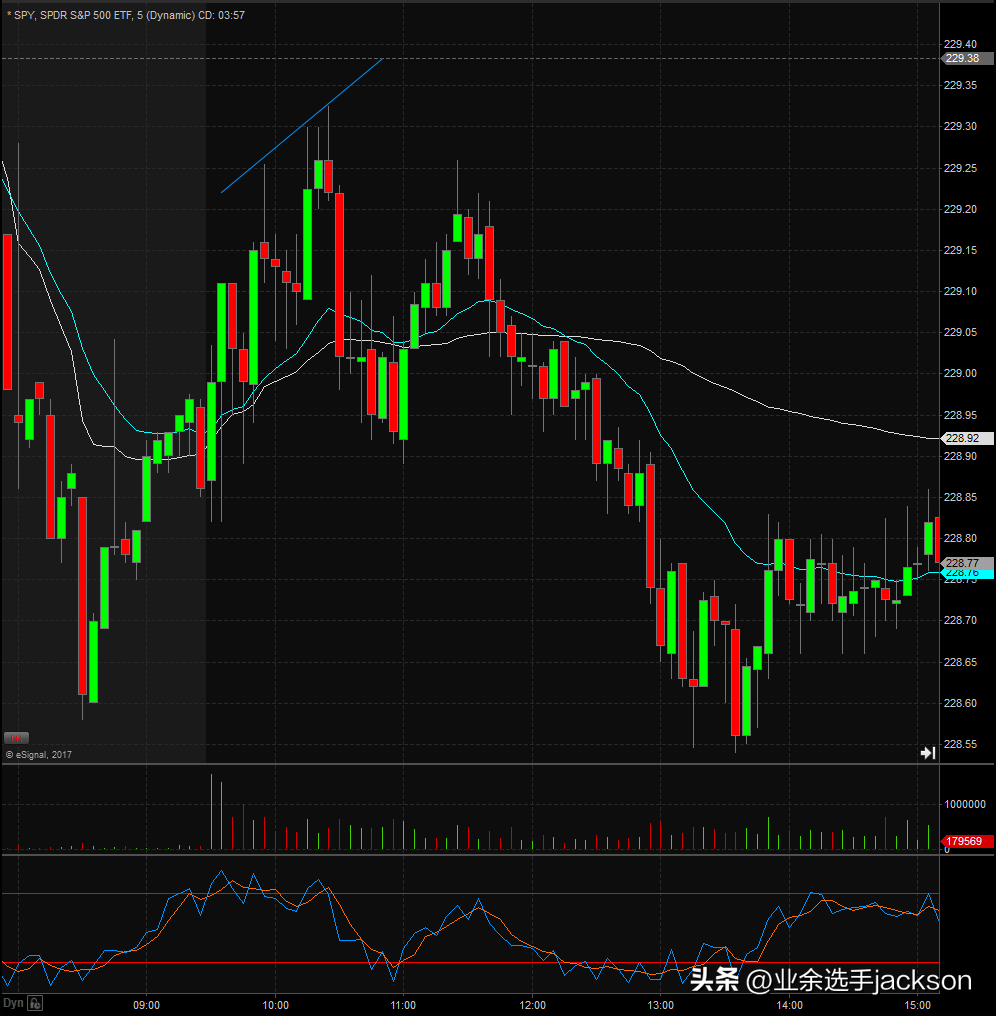Click the cyan 228.76 indicator value label

(966, 574)
